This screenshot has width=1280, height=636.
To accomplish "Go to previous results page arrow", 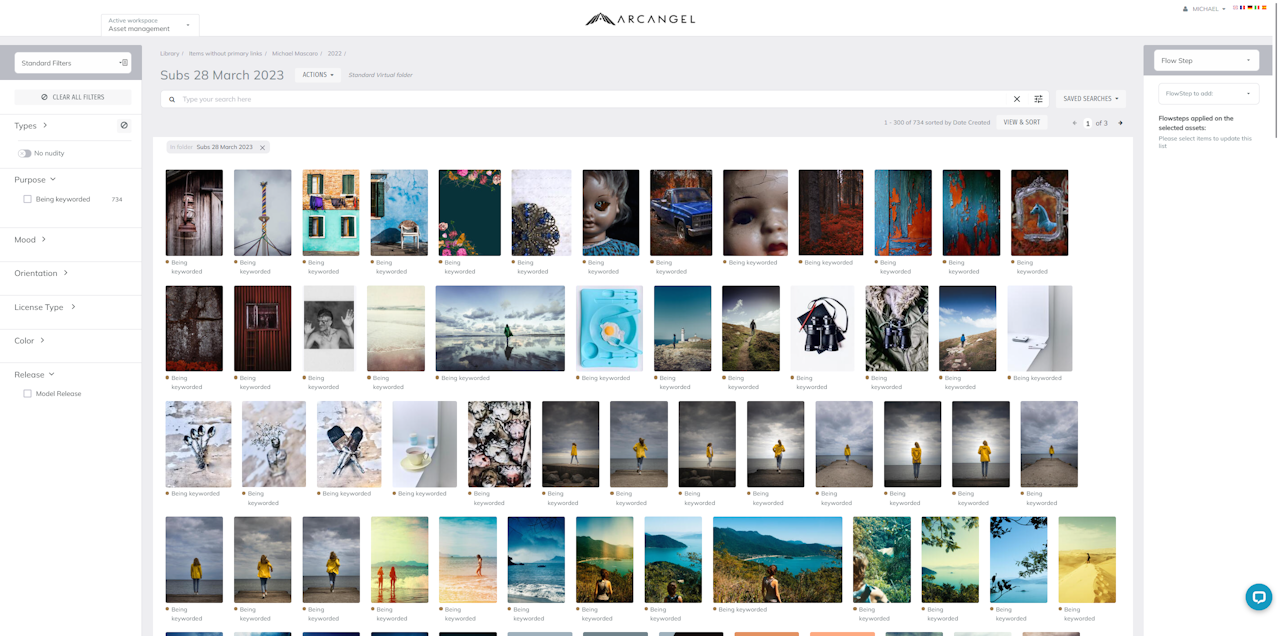I will pyautogui.click(x=1074, y=123).
